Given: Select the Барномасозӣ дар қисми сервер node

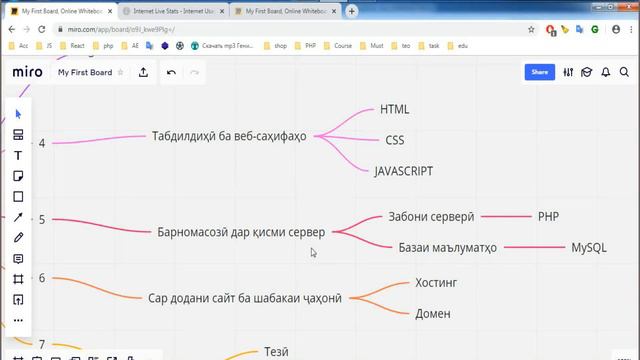Looking at the screenshot, I should [x=241, y=232].
